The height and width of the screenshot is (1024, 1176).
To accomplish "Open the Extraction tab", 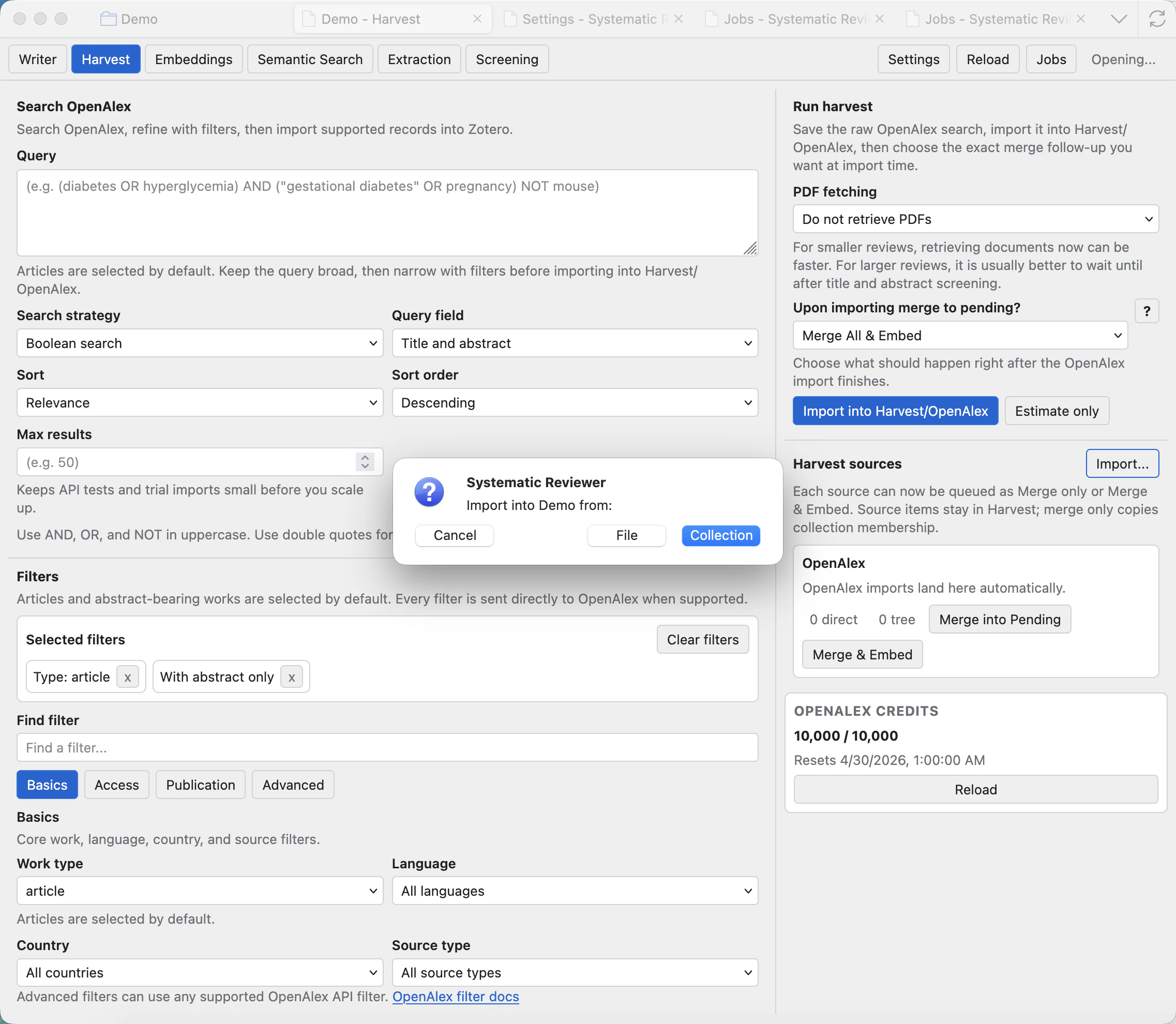I will point(419,59).
